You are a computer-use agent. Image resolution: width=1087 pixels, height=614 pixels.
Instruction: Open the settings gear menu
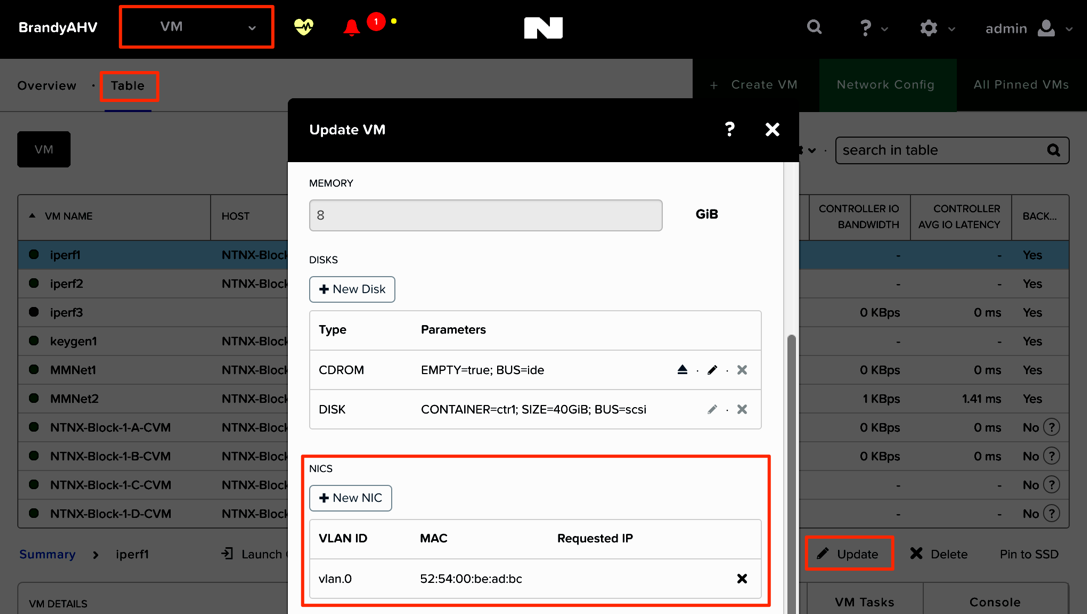click(x=937, y=28)
